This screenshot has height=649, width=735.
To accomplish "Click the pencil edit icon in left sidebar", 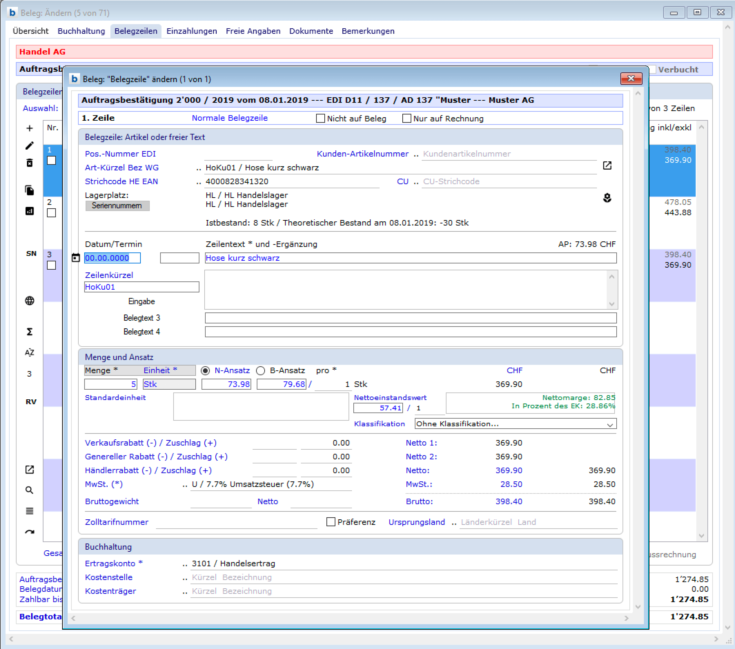I will [x=29, y=146].
